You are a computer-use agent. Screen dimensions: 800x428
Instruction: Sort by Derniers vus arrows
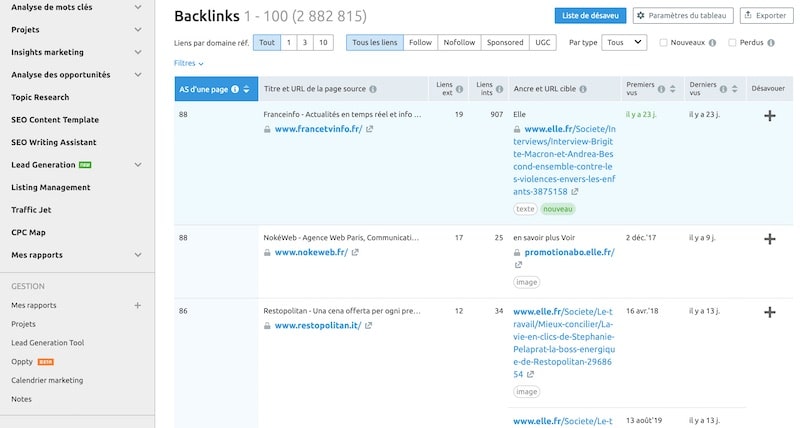(734, 89)
